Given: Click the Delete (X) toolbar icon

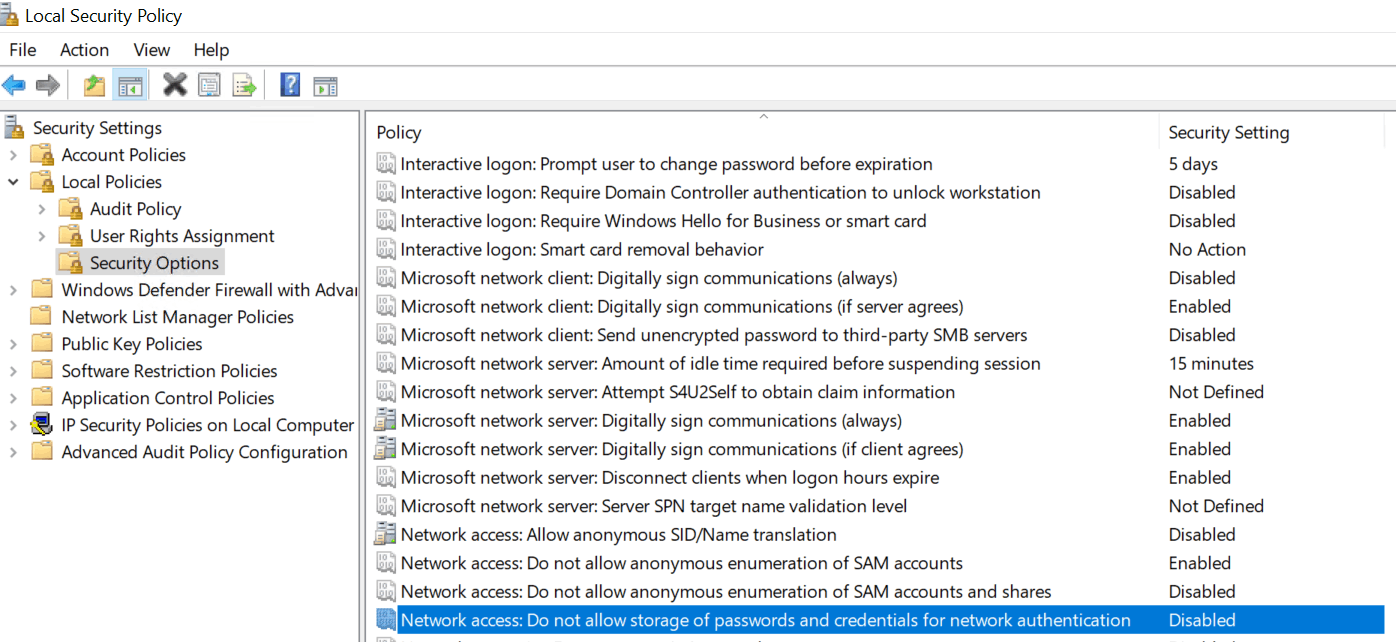Looking at the screenshot, I should click(x=174, y=84).
